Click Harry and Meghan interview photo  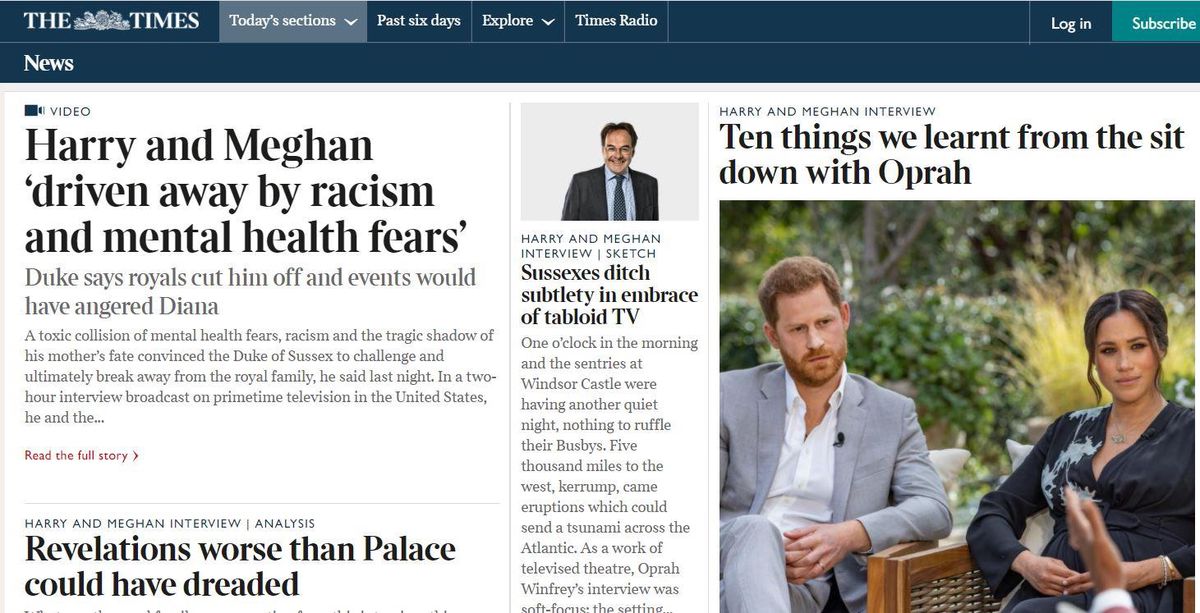coord(957,406)
